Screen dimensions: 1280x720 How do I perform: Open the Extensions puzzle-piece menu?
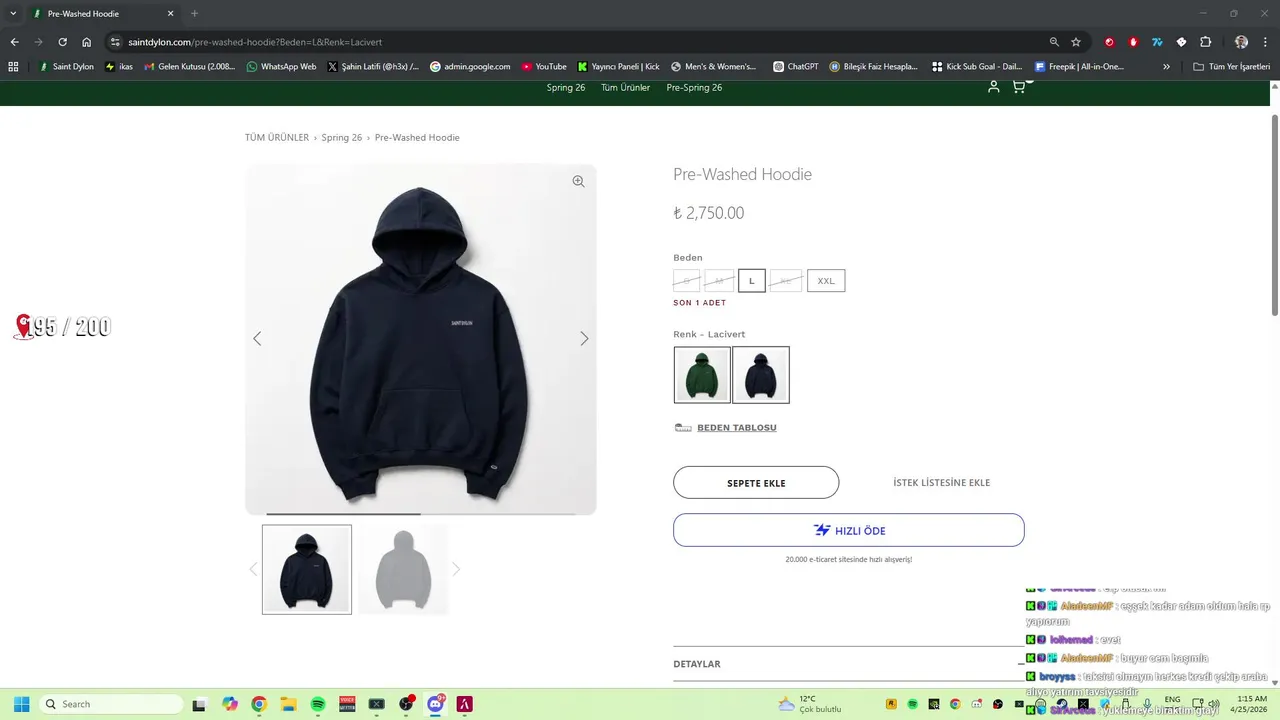point(1205,42)
